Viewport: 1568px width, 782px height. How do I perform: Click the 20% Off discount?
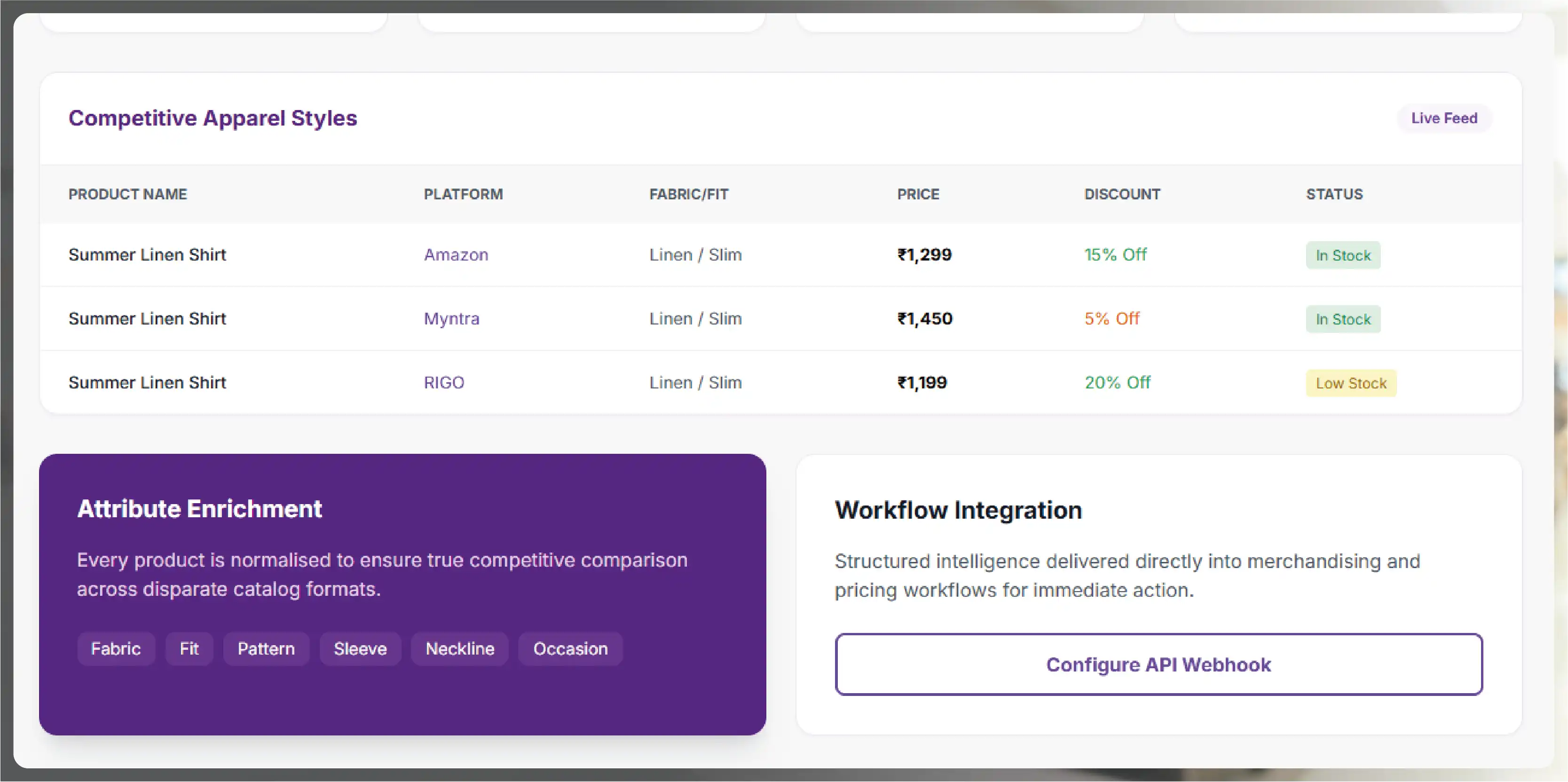[1118, 382]
